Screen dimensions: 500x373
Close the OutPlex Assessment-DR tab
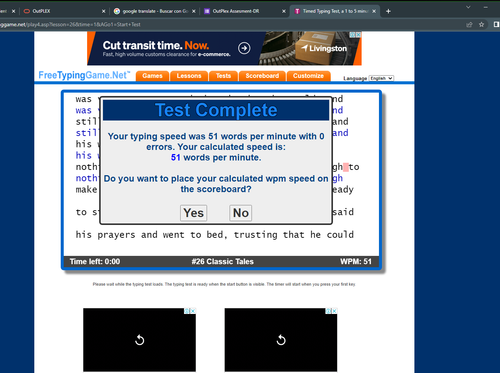coord(284,11)
